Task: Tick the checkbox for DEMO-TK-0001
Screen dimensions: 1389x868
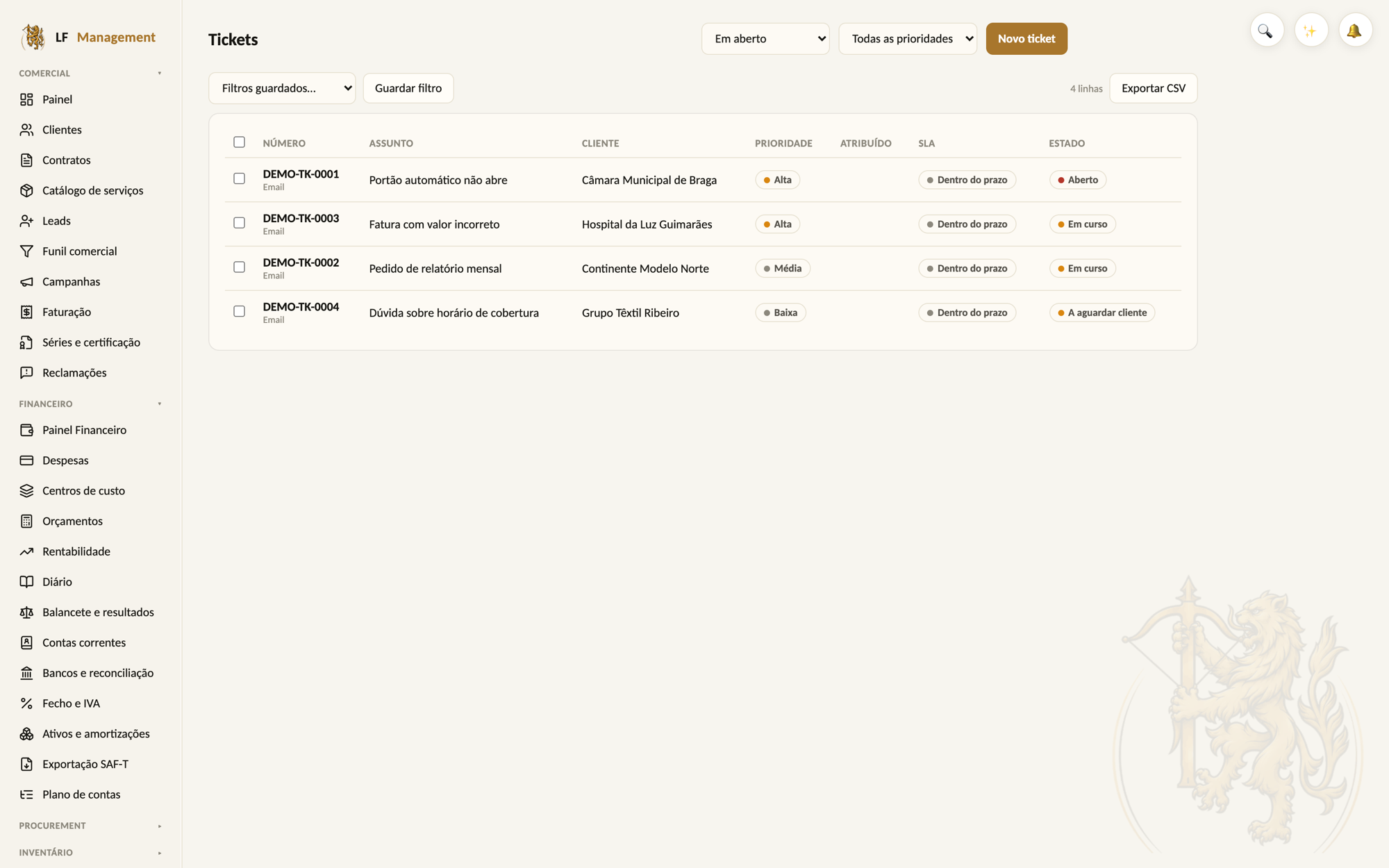Action: pos(239,178)
